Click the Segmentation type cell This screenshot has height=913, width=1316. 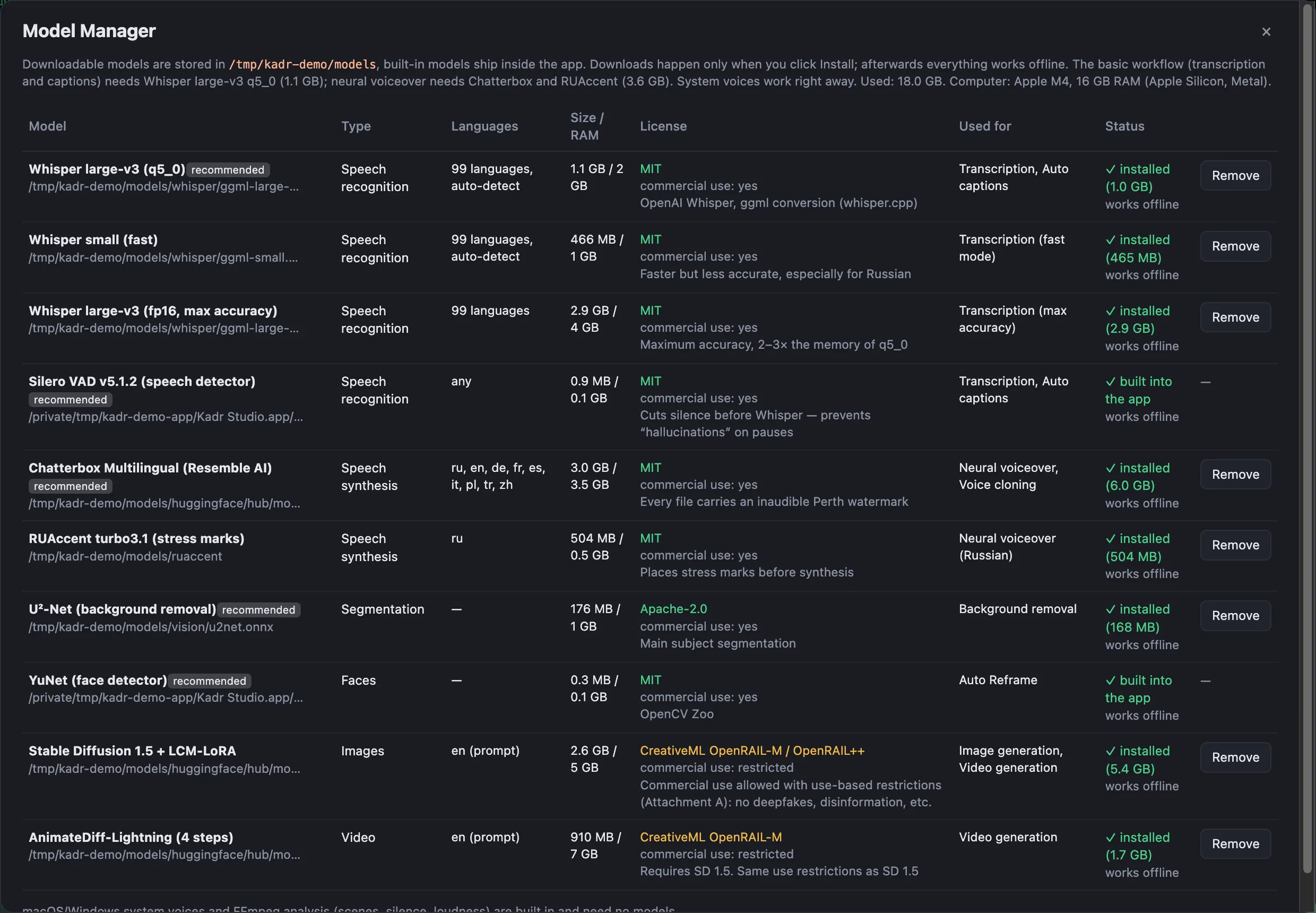[x=383, y=610]
